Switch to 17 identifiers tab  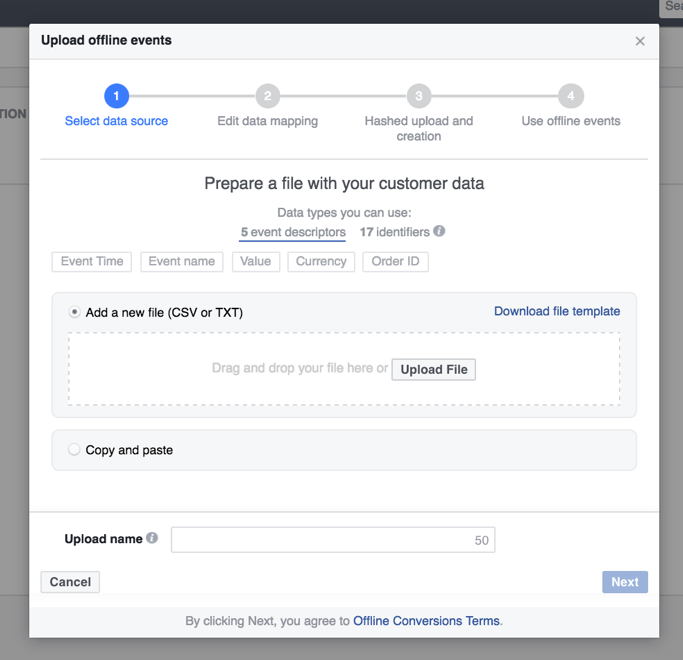coord(395,232)
